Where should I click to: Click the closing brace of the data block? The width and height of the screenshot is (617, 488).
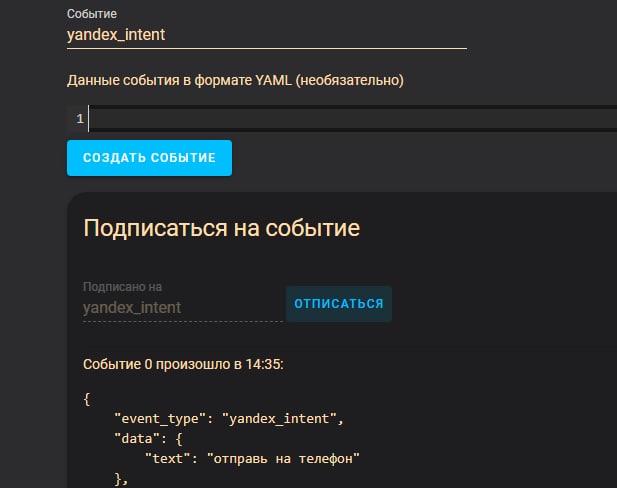coord(119,478)
